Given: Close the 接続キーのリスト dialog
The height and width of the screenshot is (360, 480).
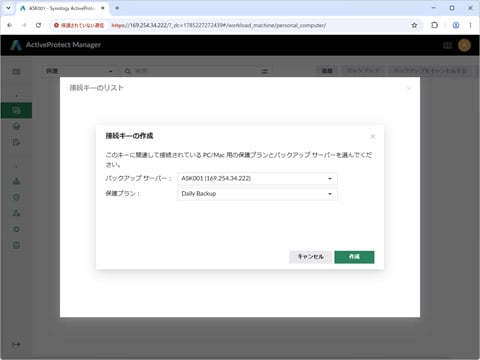Looking at the screenshot, I should click(x=409, y=88).
